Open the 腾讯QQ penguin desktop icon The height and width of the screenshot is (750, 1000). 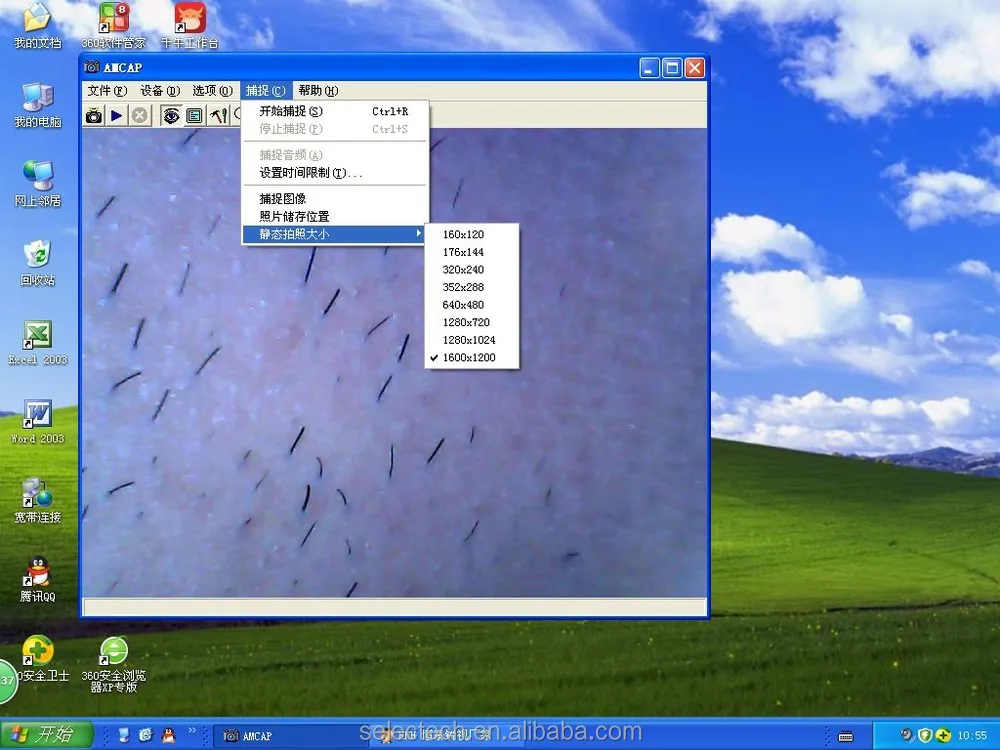tap(38, 577)
